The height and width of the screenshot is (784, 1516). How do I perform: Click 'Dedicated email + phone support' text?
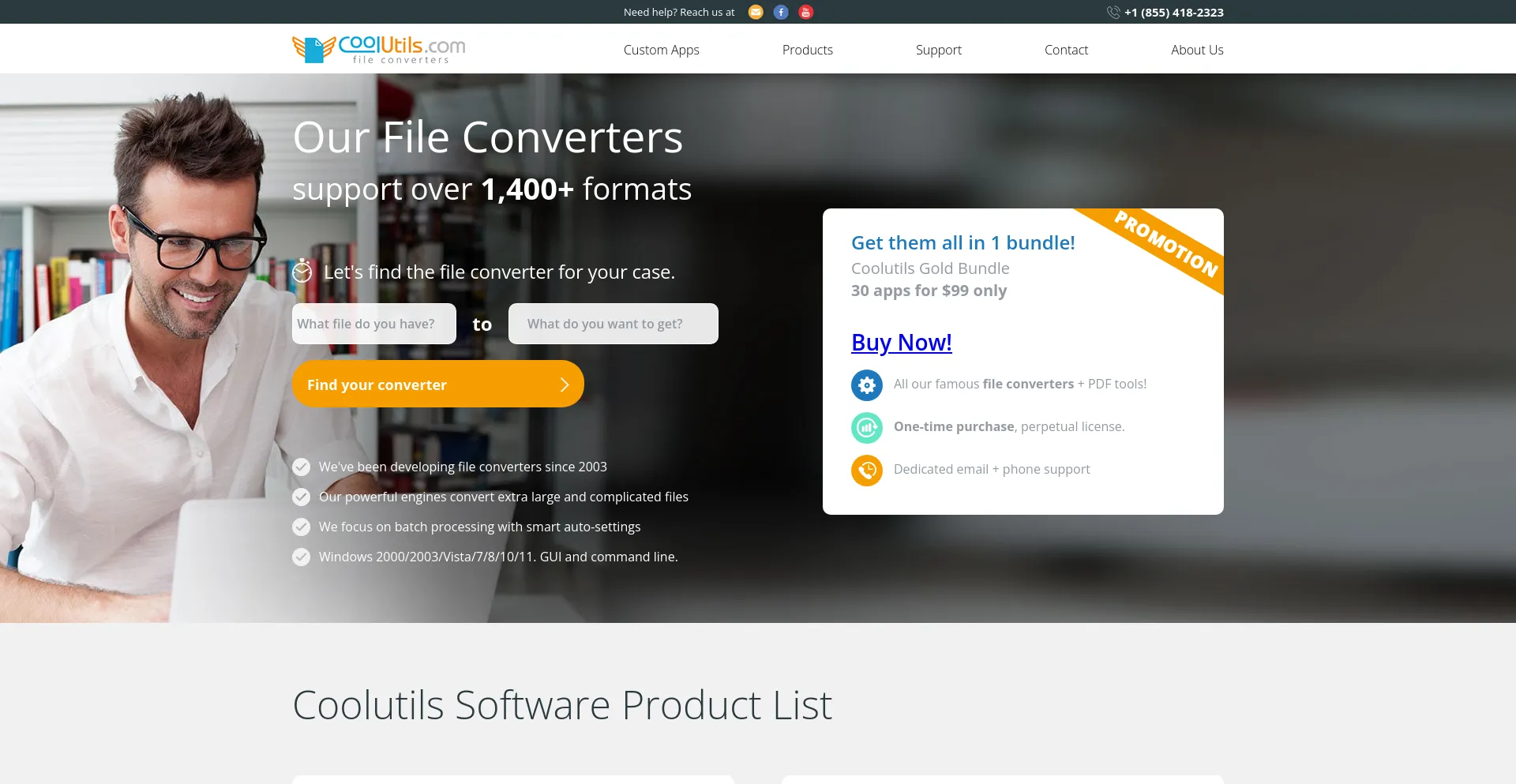click(x=992, y=469)
